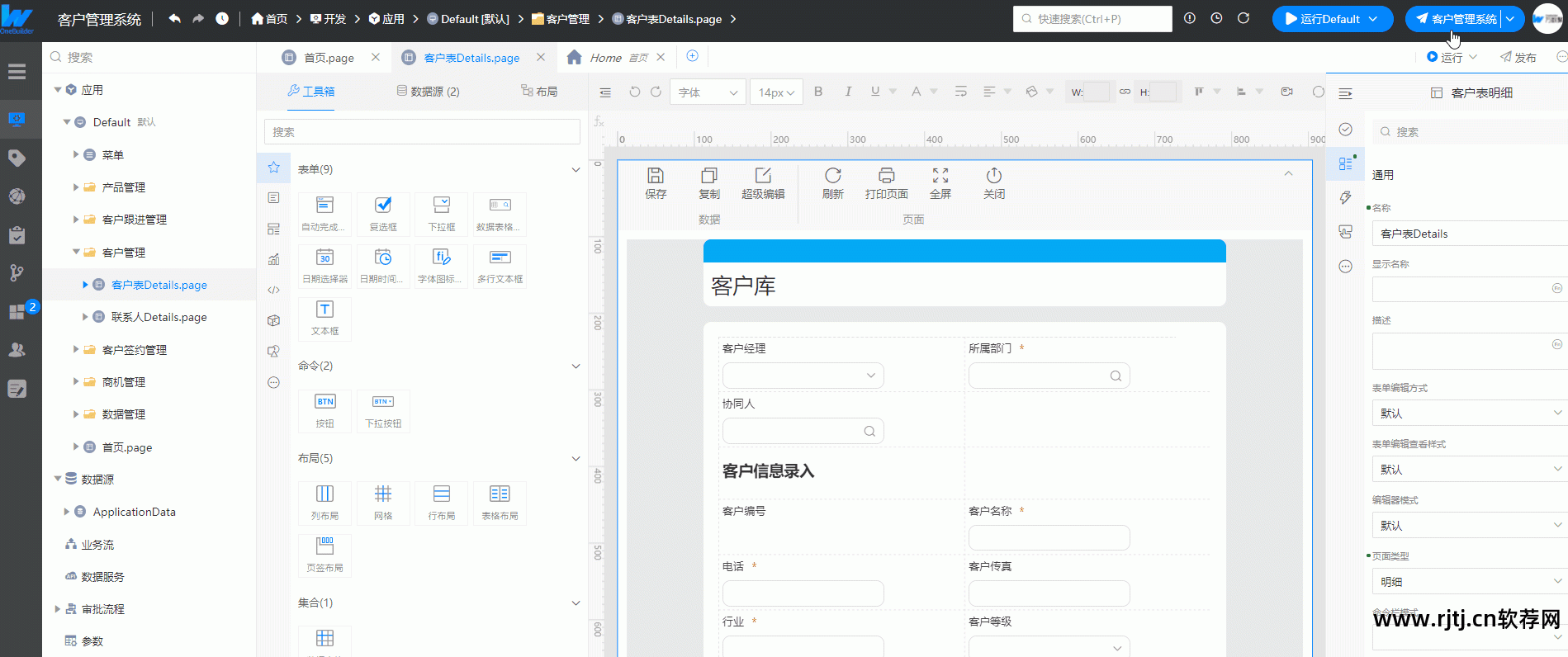Expand the 产品管理 folder in tree

76,187
